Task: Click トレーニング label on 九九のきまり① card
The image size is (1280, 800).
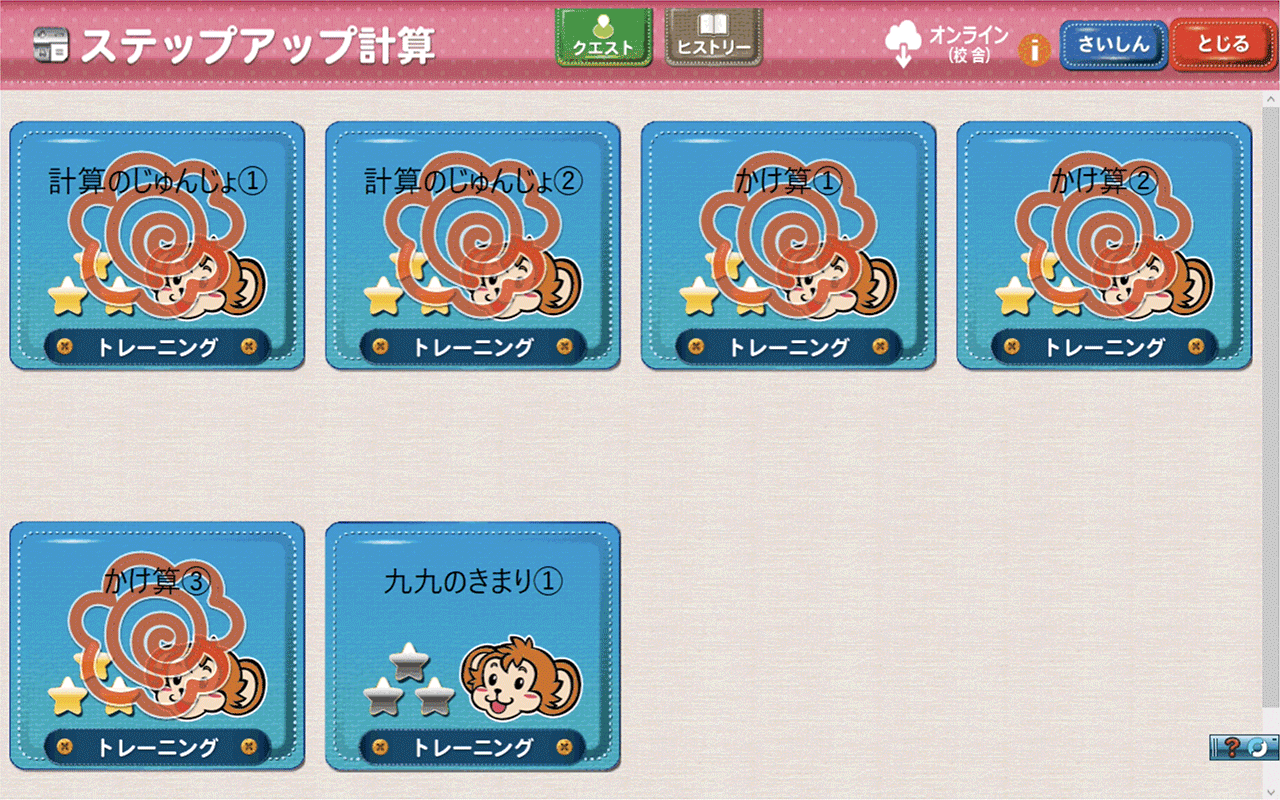Action: [x=473, y=747]
